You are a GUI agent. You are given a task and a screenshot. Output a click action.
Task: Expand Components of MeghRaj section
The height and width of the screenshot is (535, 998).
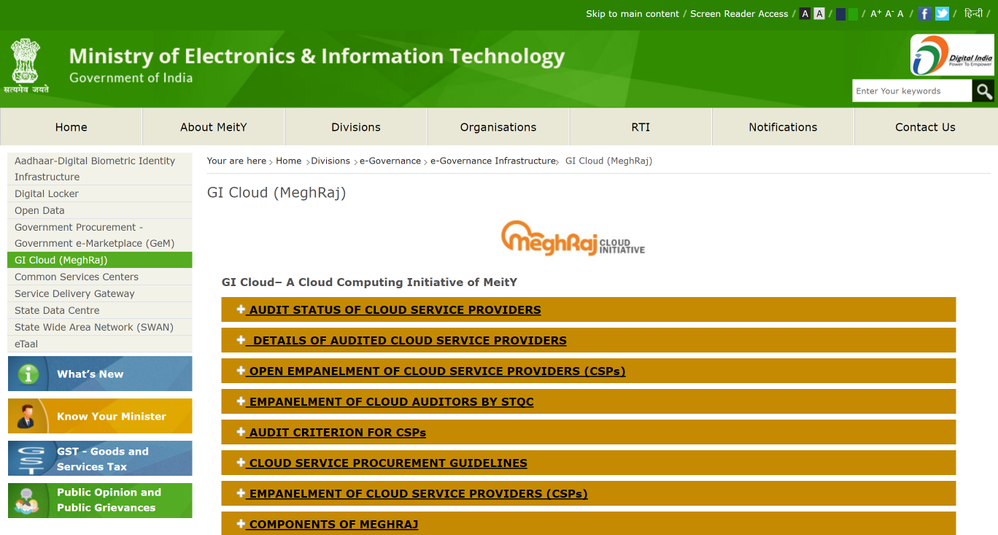point(588,524)
